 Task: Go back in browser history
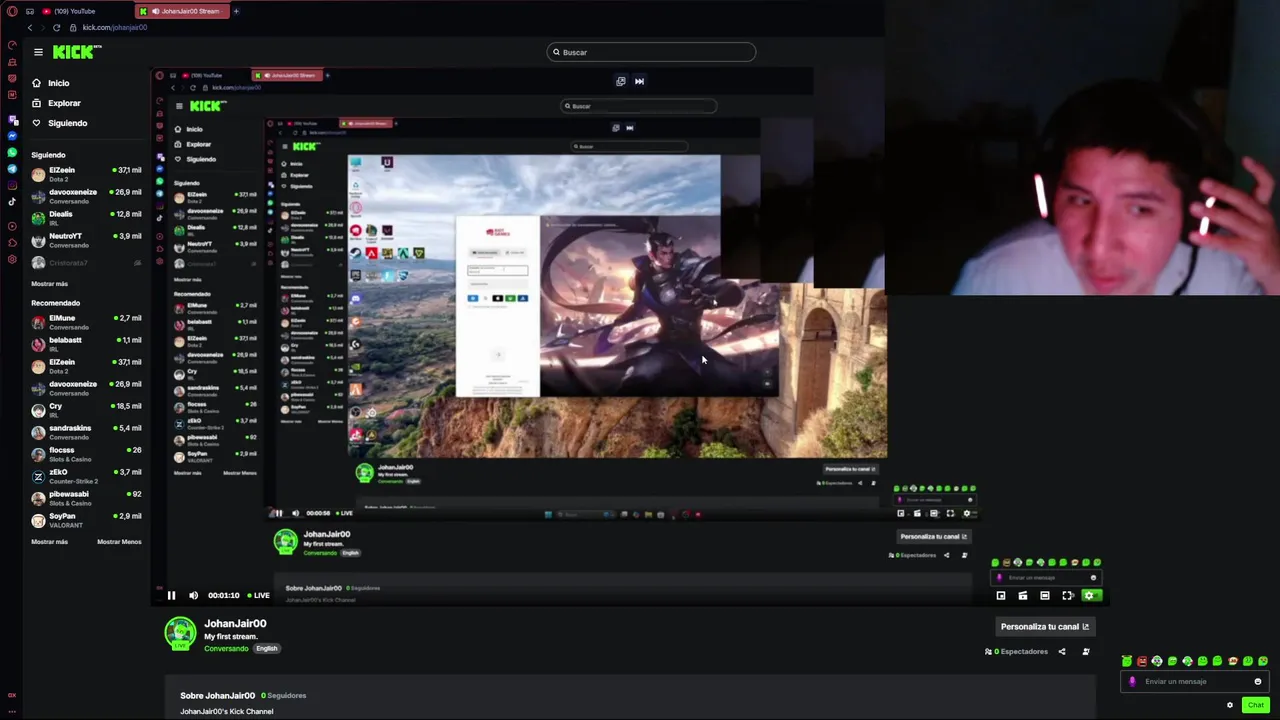tap(30, 28)
